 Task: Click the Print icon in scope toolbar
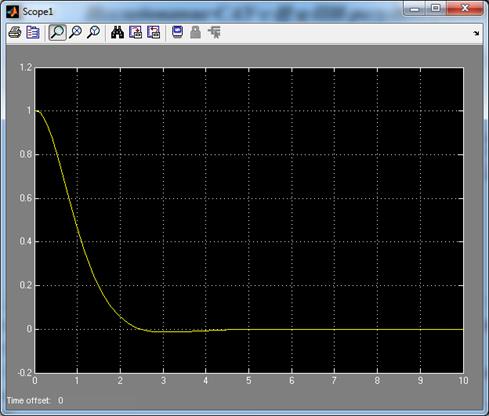[15, 33]
